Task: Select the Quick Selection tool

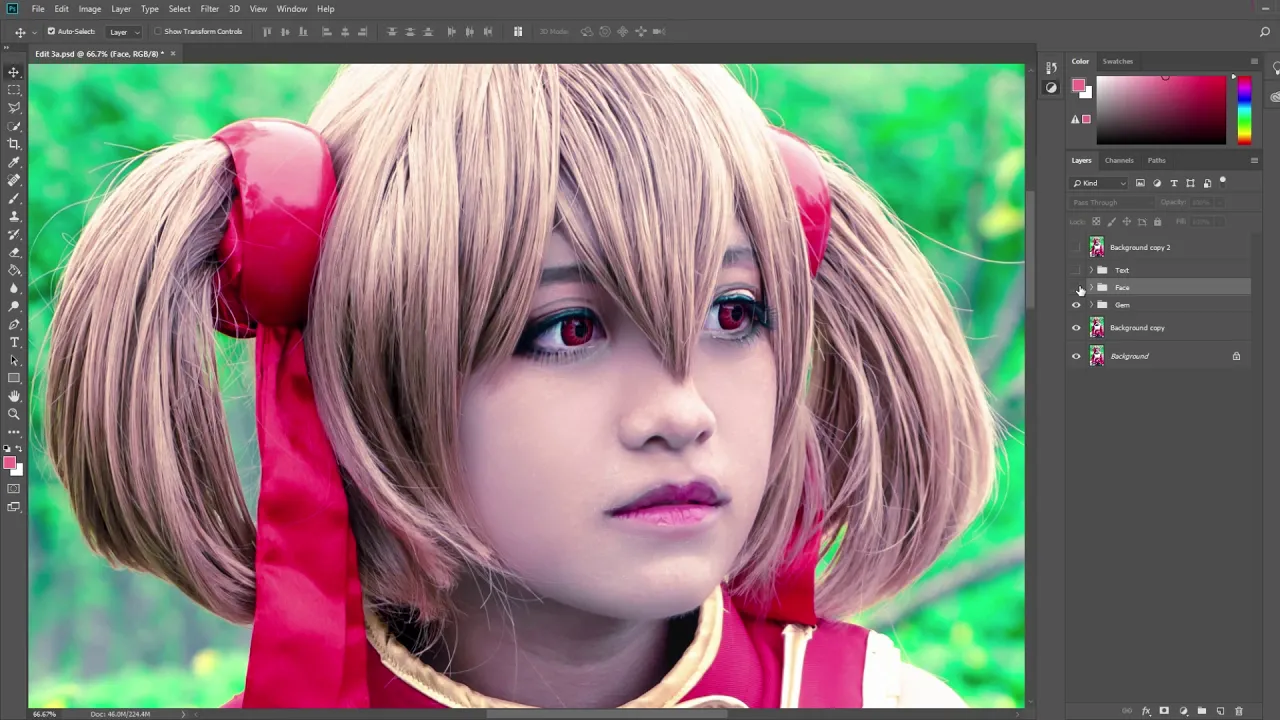Action: (14, 126)
